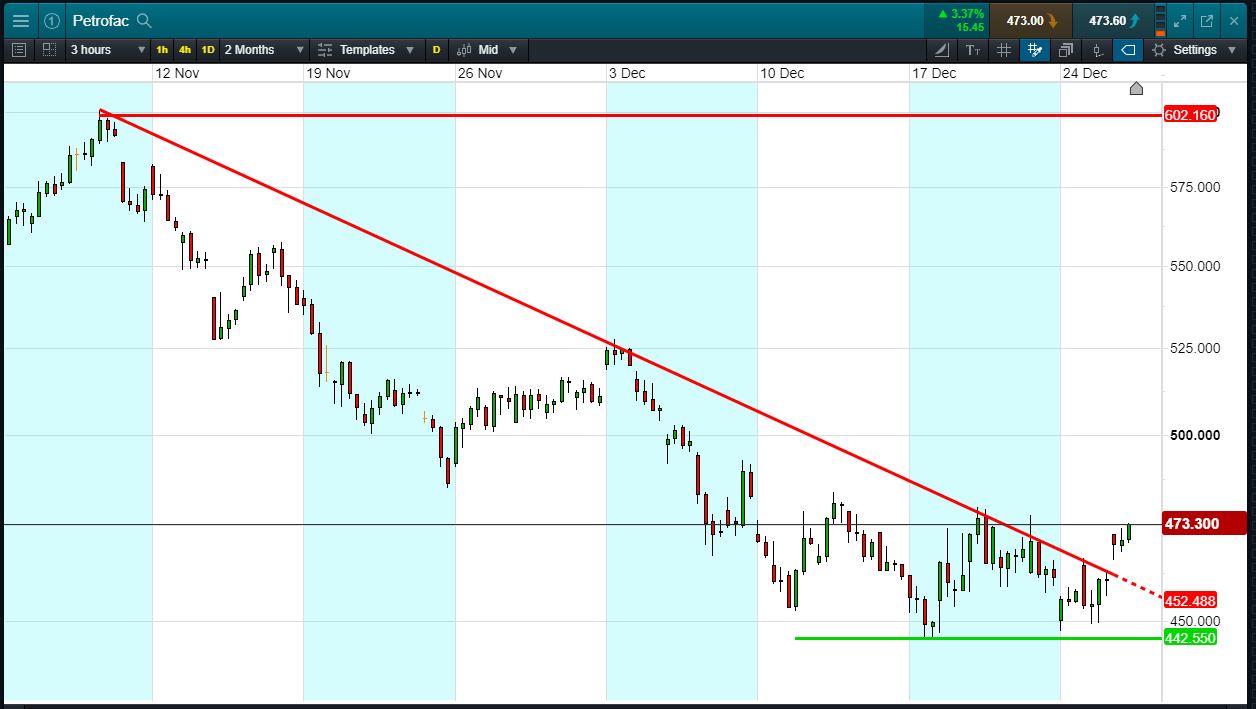Click the Petrofac instrument name
The width and height of the screenshot is (1256, 709).
click(101, 20)
